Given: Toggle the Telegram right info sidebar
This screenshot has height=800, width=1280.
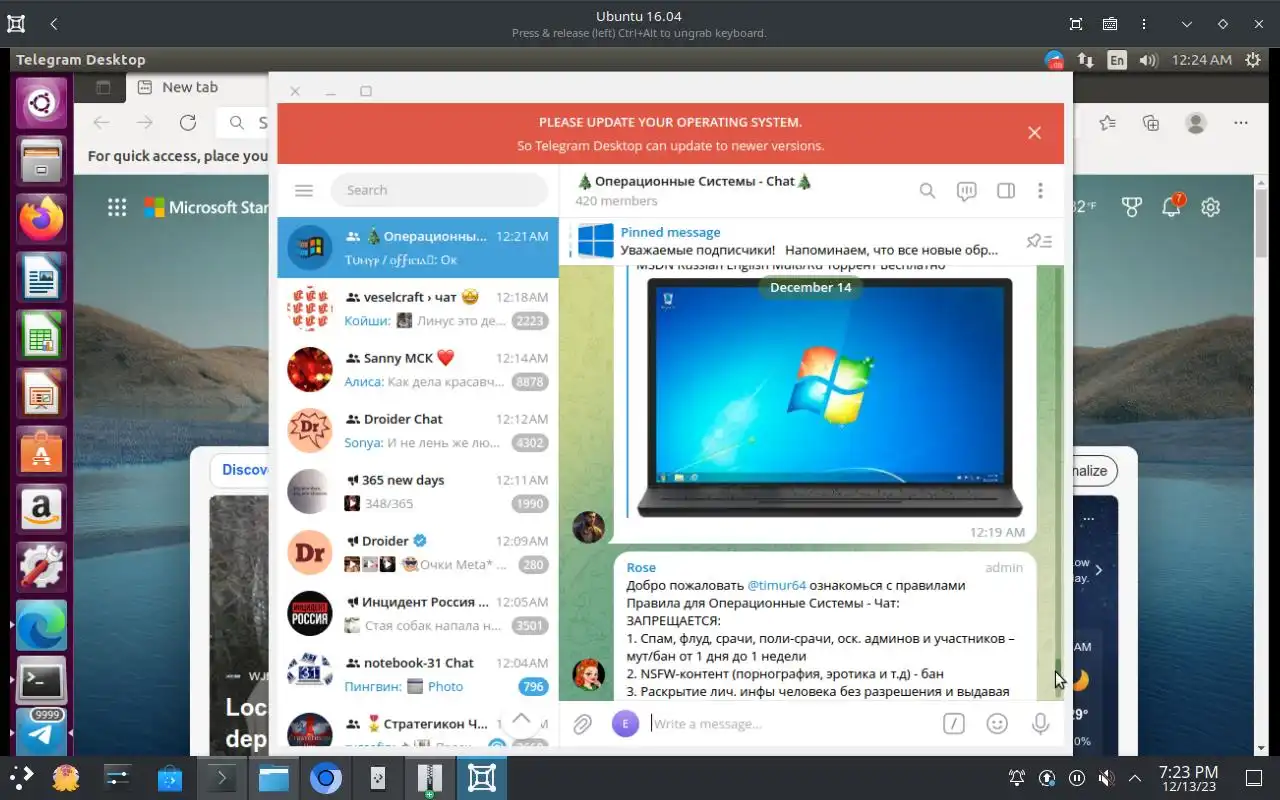Looking at the screenshot, I should pos(1005,190).
